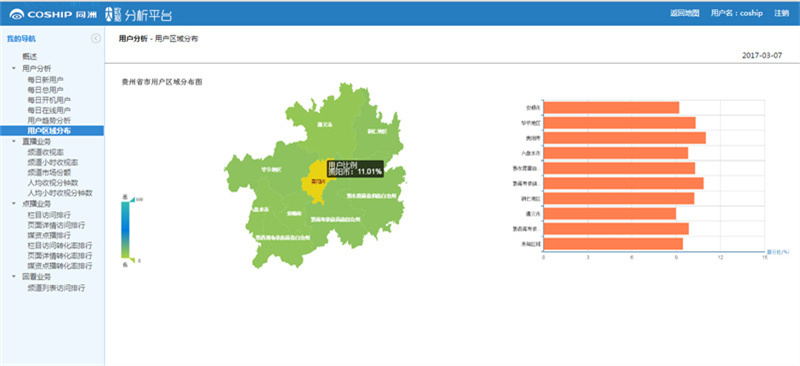The width and height of the screenshot is (800, 366).
Task: Log out via 注销
Action: 782,13
